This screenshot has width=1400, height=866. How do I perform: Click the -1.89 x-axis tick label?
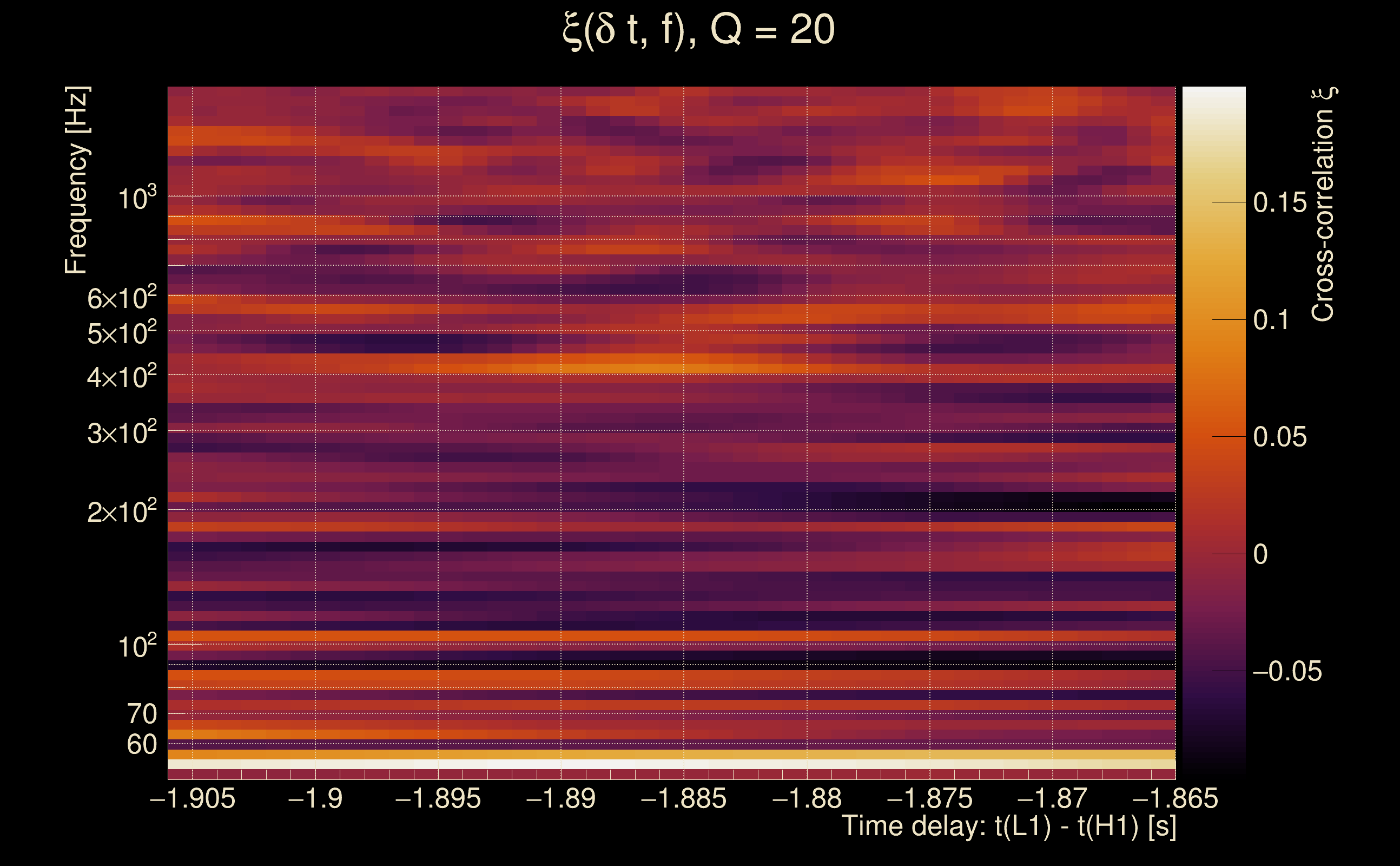[x=561, y=799]
